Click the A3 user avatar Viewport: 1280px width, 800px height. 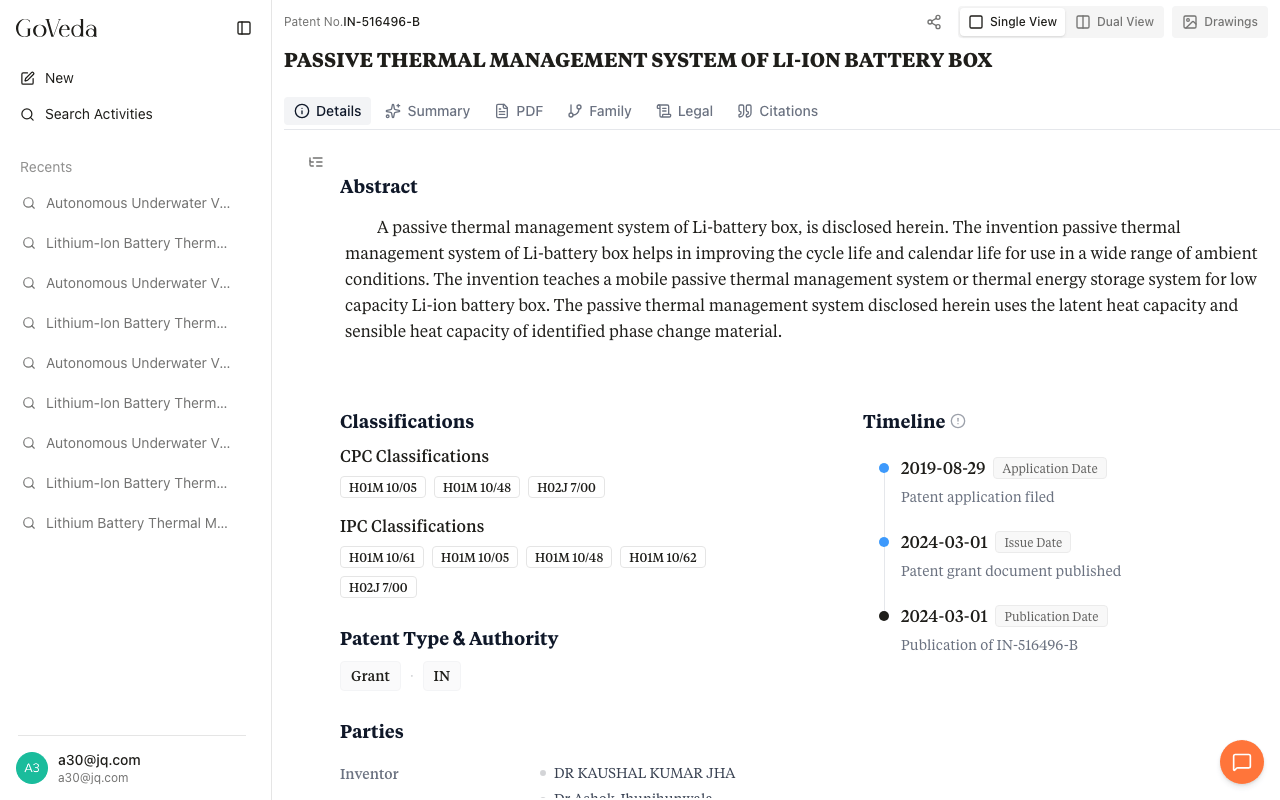[x=32, y=768]
